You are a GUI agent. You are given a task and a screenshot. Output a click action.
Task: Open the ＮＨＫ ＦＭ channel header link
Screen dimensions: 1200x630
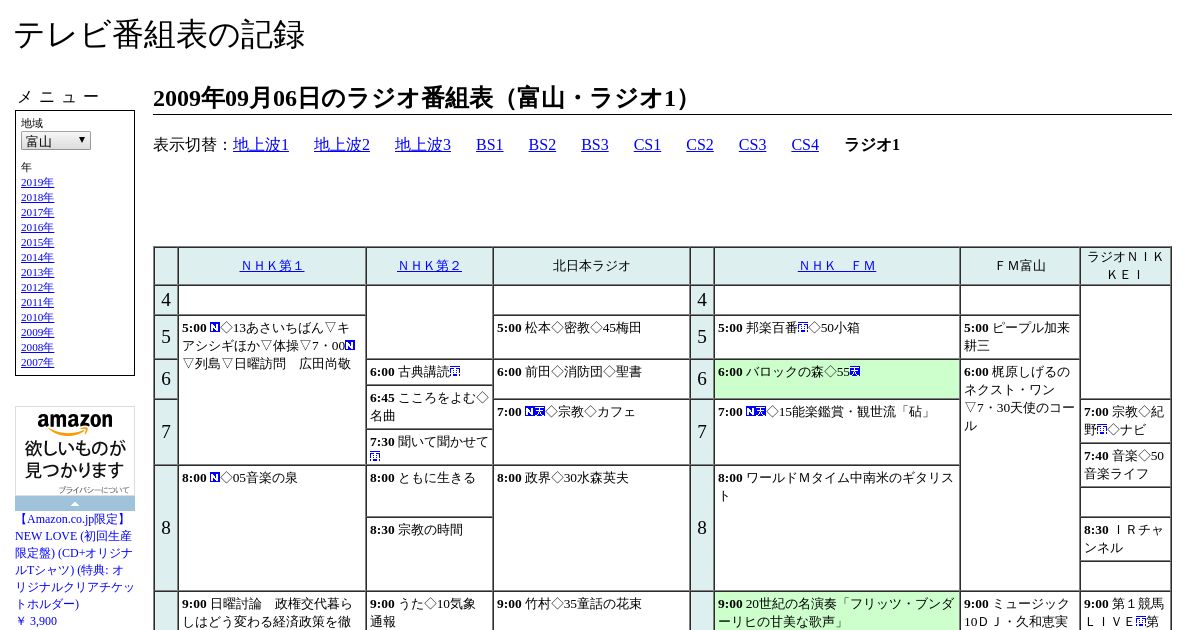point(837,266)
